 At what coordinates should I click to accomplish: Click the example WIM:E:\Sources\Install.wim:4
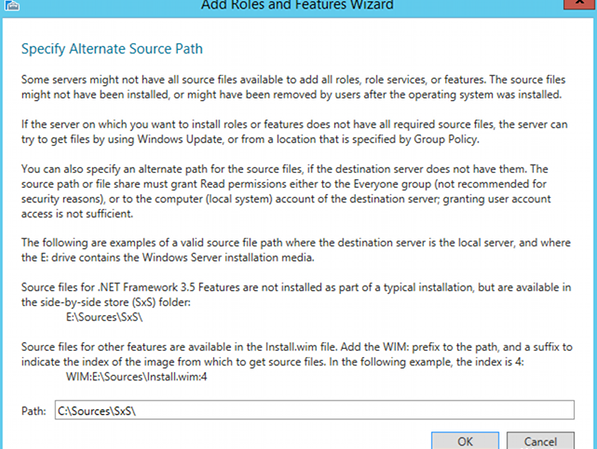point(137,377)
